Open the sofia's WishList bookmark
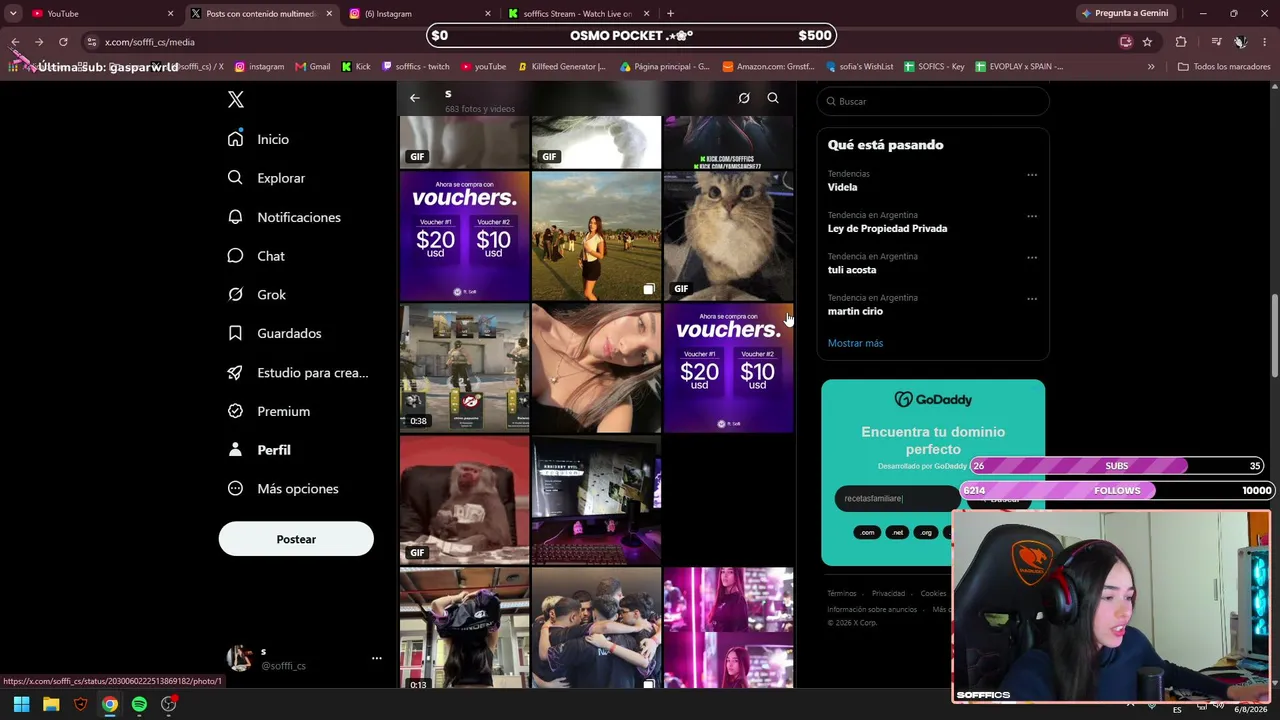The image size is (1280, 720). click(x=859, y=67)
